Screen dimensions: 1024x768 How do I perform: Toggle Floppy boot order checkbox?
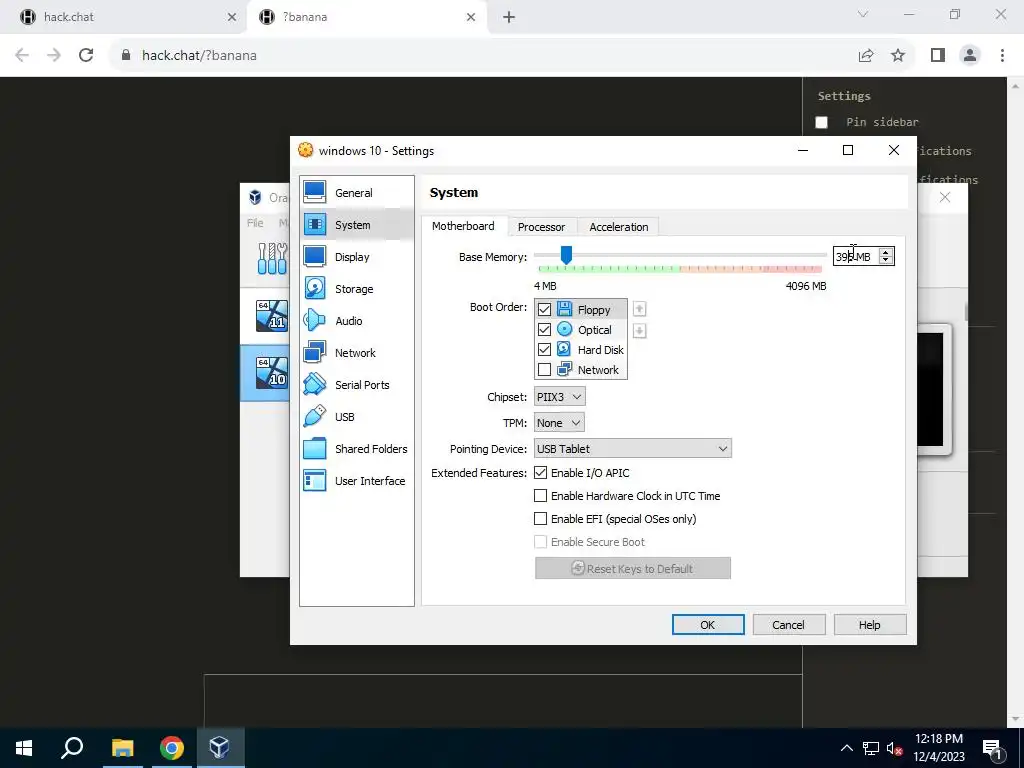click(x=544, y=310)
